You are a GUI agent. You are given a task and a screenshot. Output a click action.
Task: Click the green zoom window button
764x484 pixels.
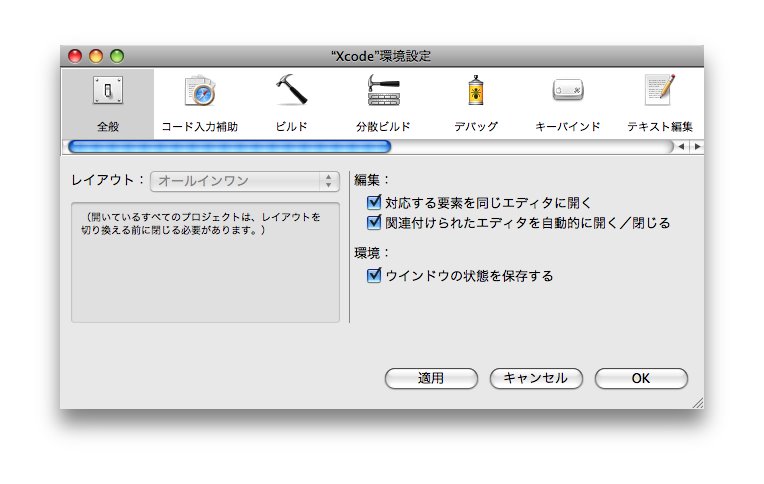coord(117,56)
